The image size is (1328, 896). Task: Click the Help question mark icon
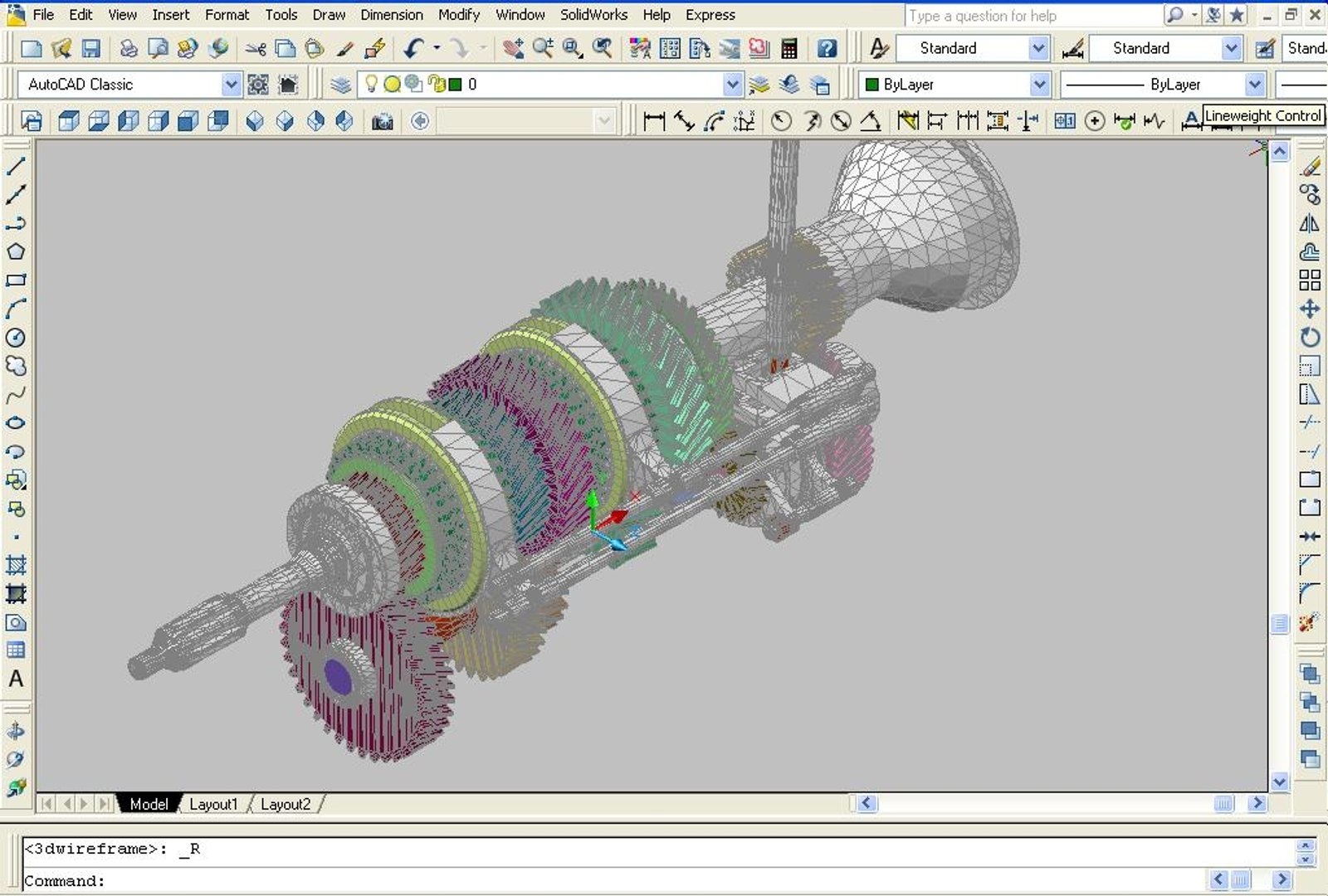pyautogui.click(x=827, y=49)
